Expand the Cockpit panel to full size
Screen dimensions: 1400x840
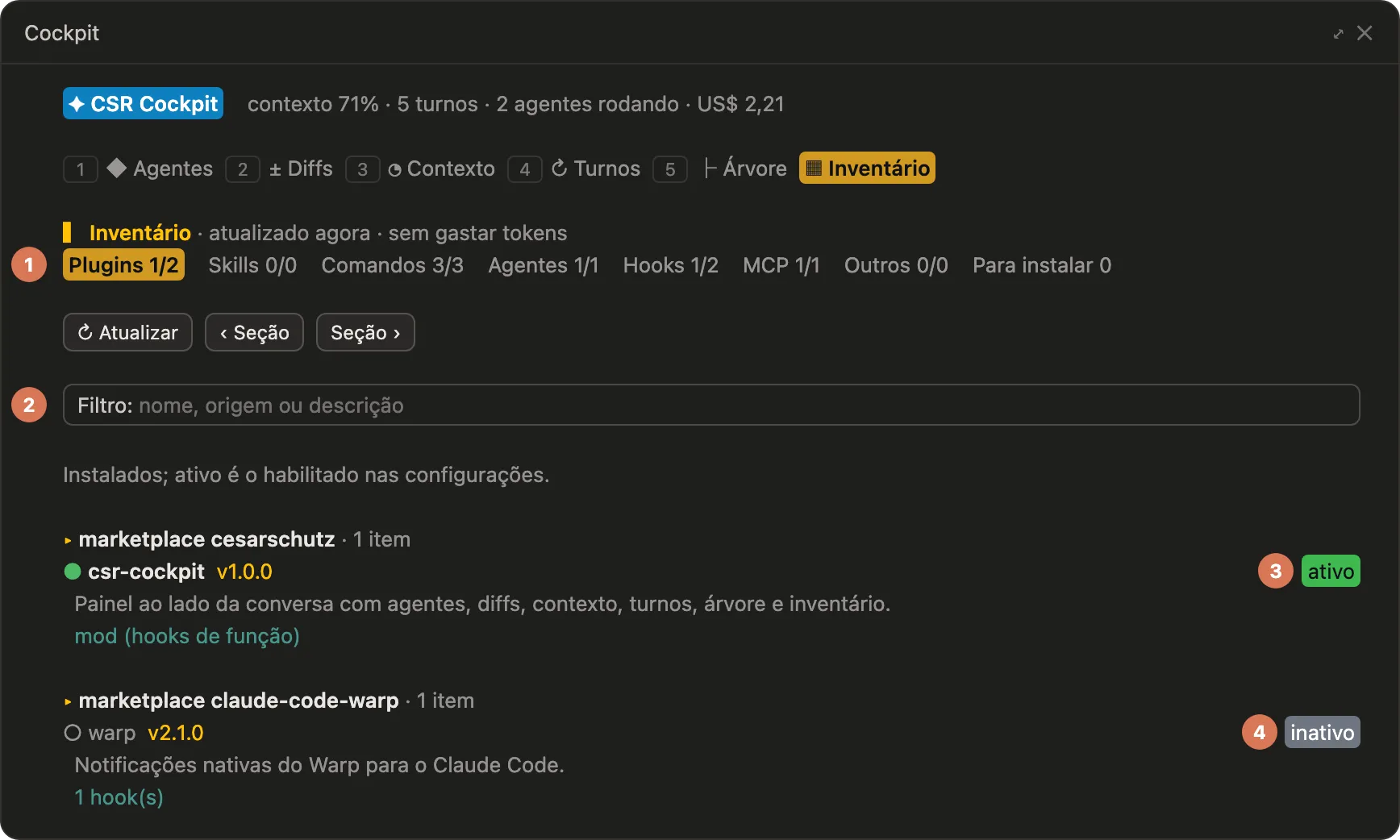[1338, 34]
